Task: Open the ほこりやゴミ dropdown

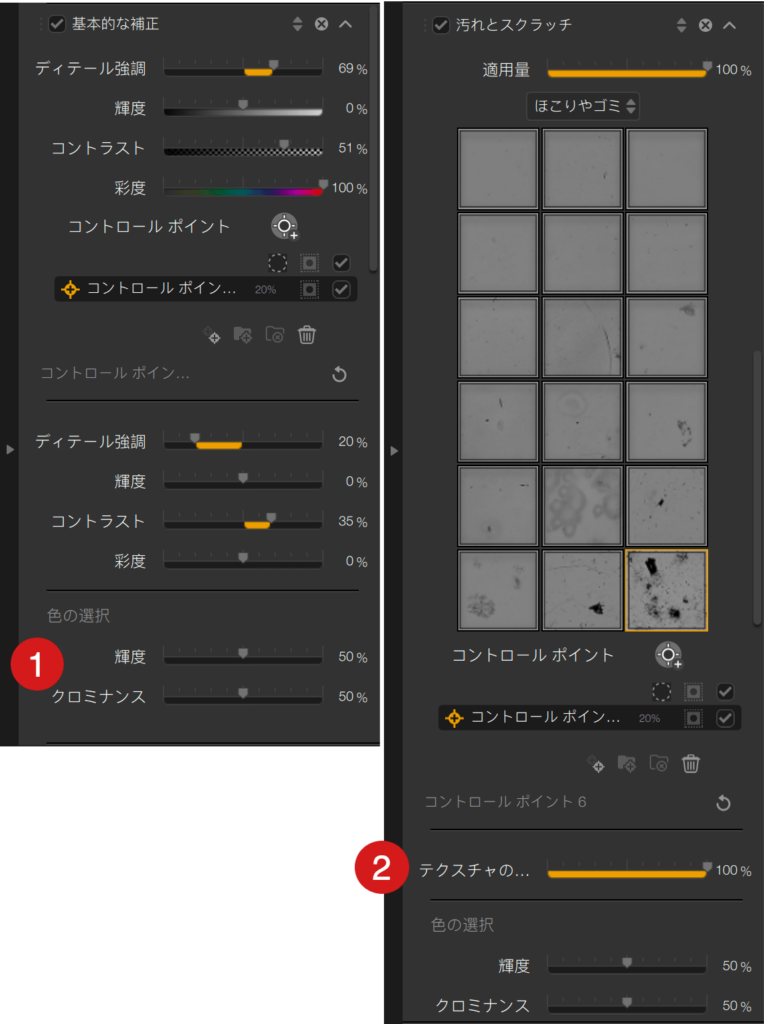Action: coord(583,106)
